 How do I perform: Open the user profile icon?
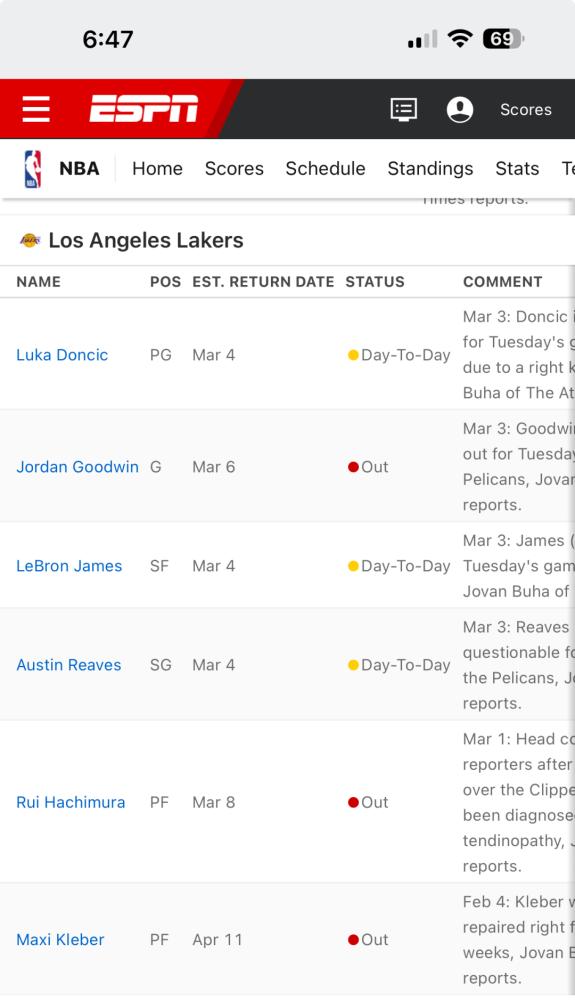tap(460, 110)
